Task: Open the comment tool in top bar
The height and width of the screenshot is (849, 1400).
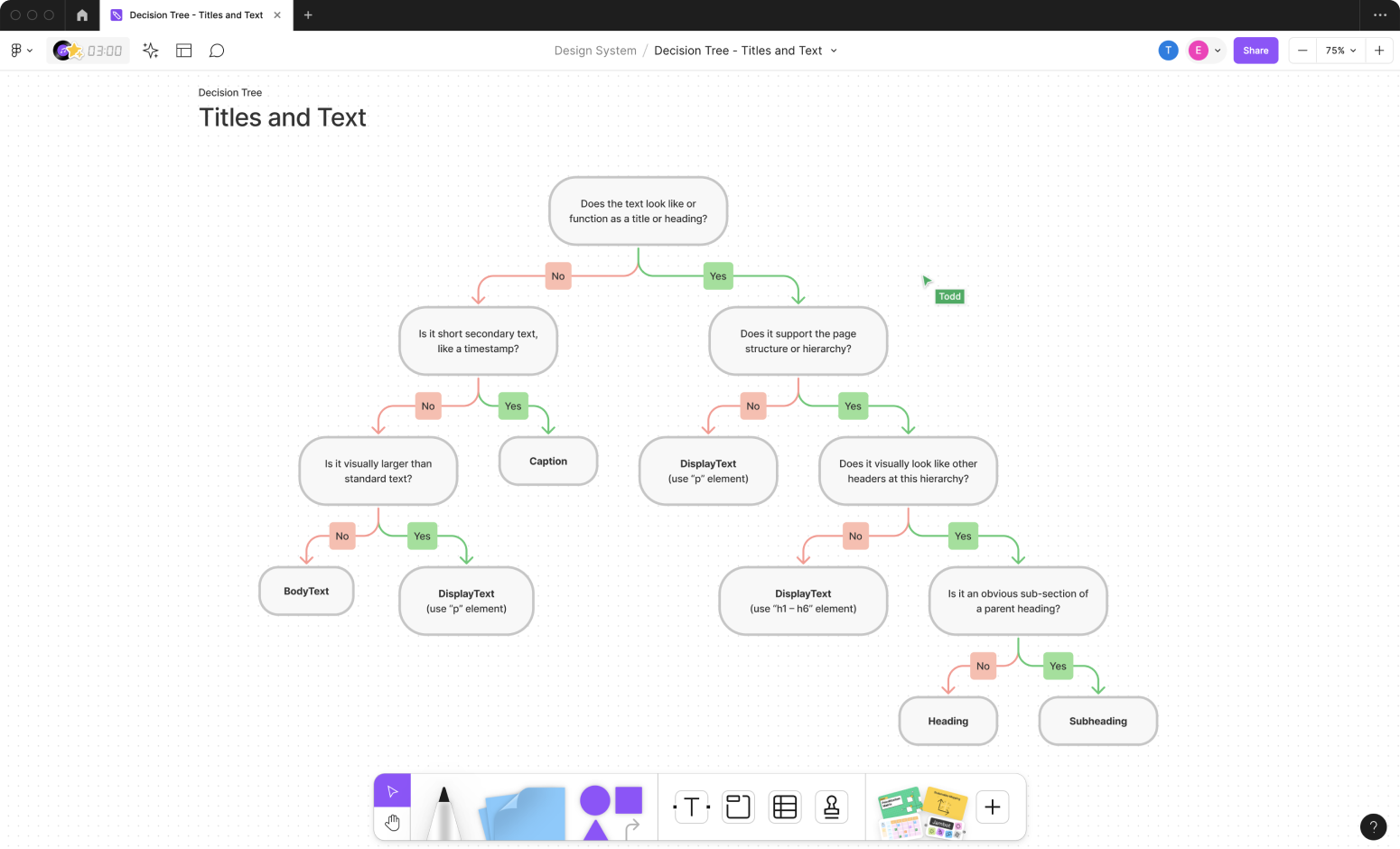Action: tap(217, 51)
